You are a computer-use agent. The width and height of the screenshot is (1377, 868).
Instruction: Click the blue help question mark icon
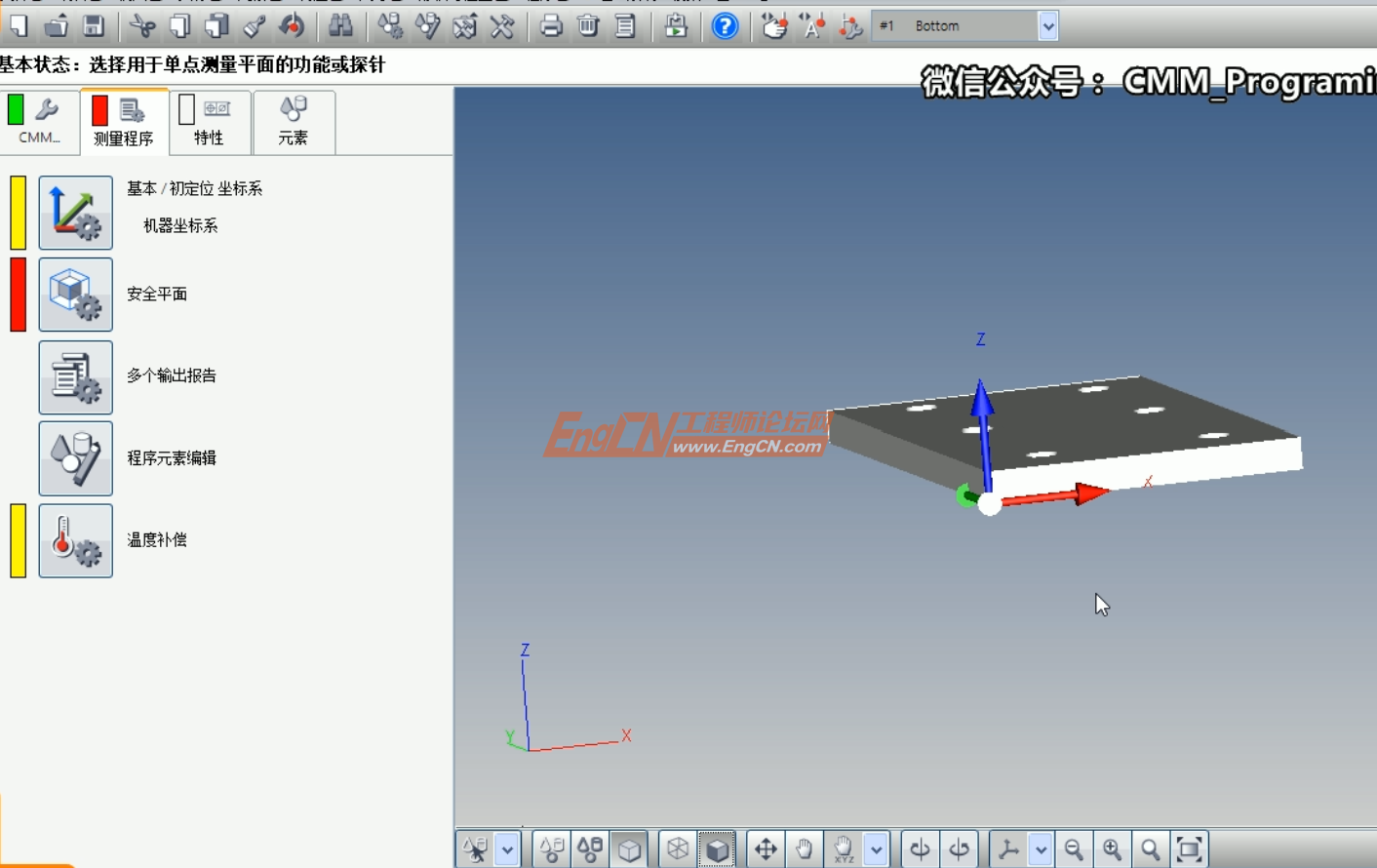click(725, 26)
